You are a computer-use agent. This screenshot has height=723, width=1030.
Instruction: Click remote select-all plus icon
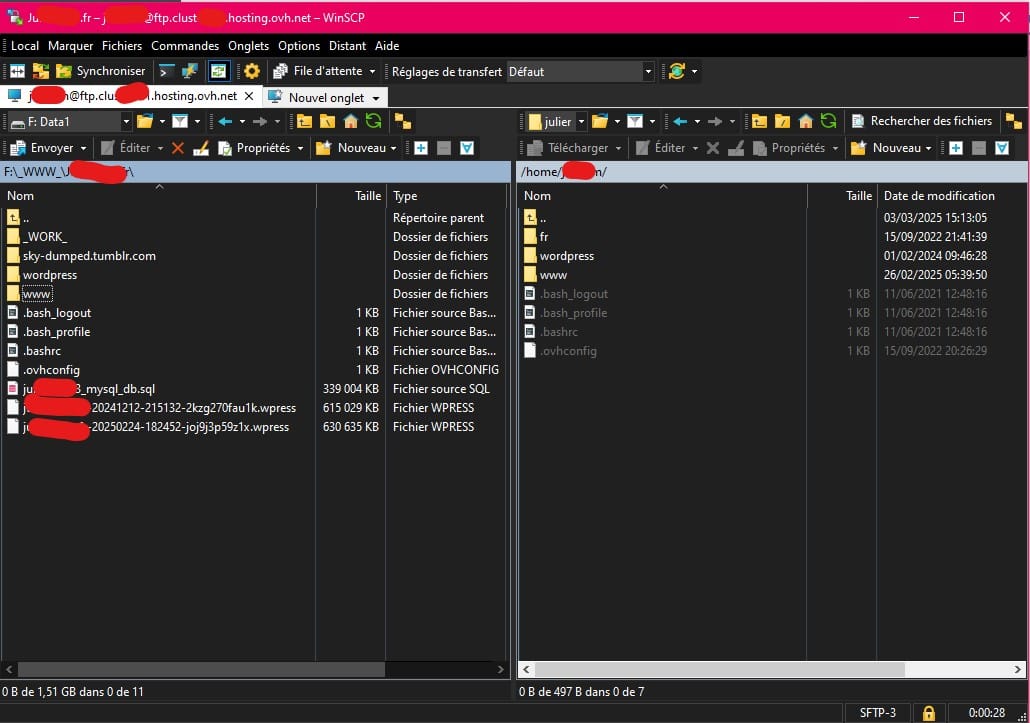[x=956, y=148]
